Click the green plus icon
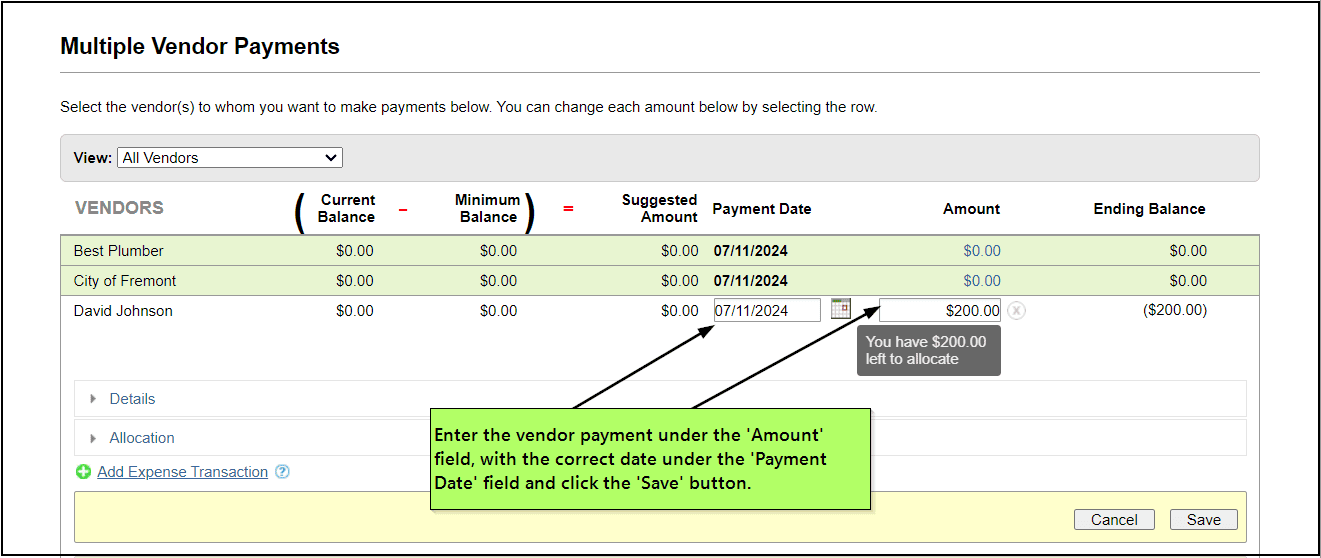Screen dimensions: 1321x558 pos(84,472)
